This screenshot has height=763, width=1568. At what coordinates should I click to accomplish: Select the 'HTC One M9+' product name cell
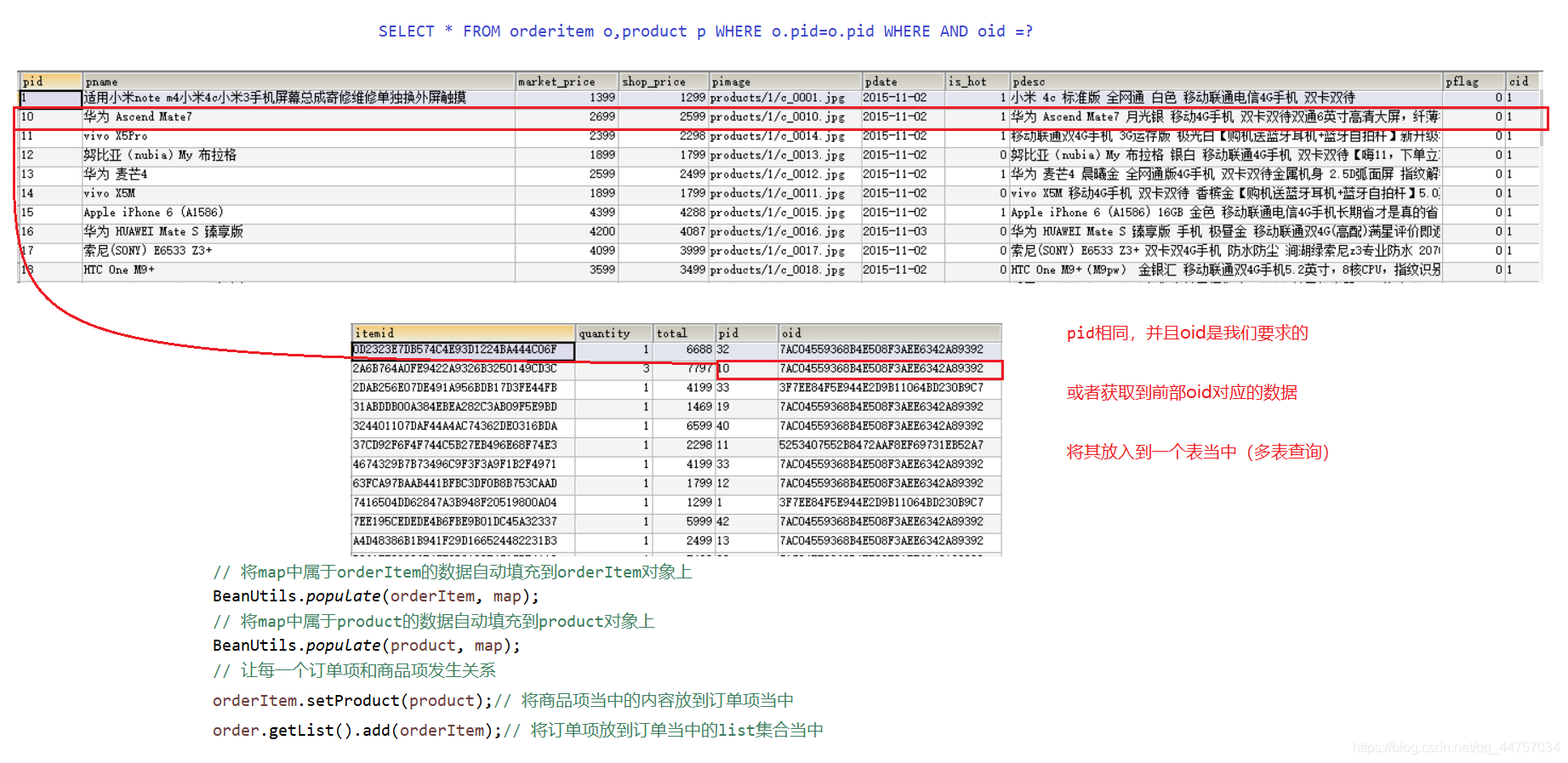(299, 270)
